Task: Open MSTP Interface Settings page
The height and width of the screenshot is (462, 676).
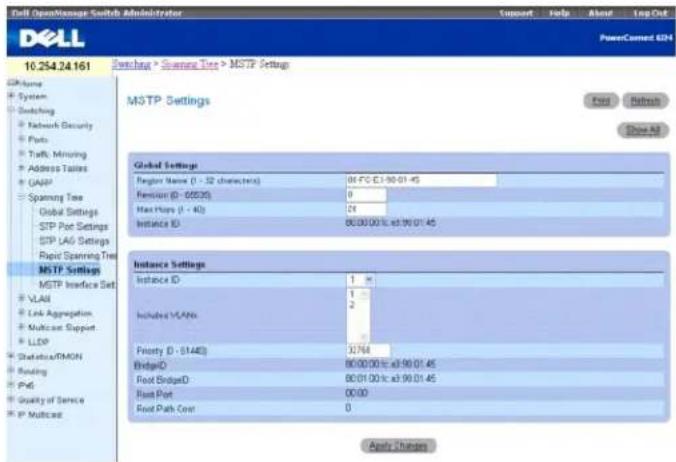Action: click(77, 284)
